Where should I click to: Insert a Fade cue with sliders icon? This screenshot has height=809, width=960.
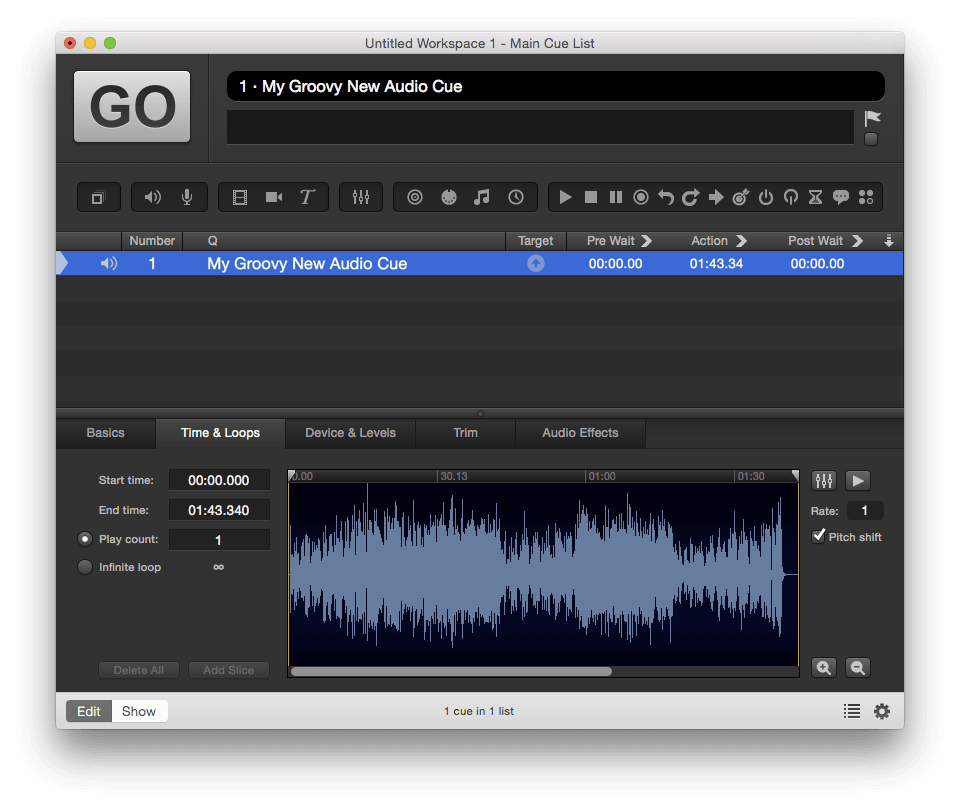click(x=361, y=197)
